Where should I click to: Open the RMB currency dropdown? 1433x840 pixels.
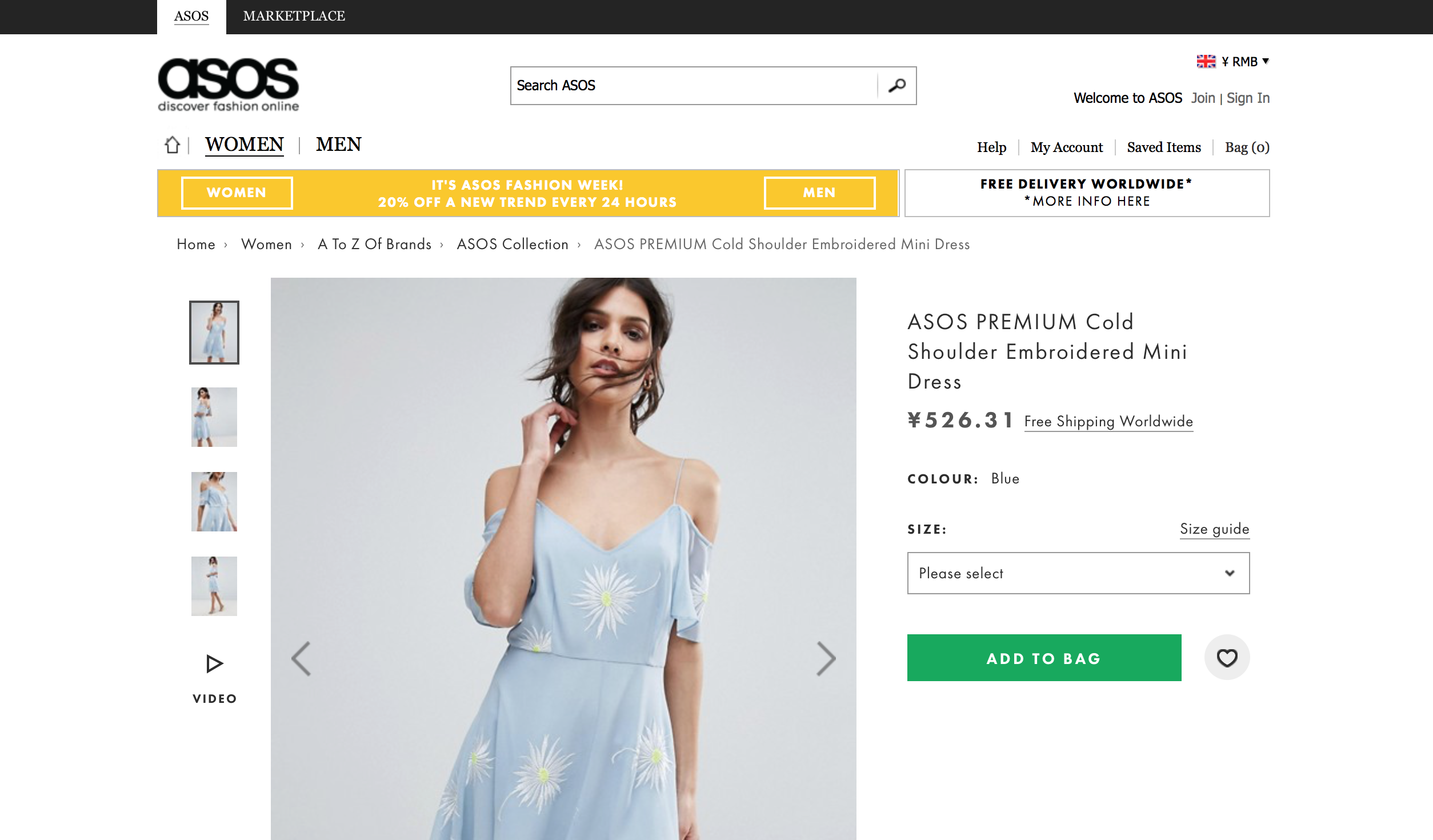point(1246,61)
